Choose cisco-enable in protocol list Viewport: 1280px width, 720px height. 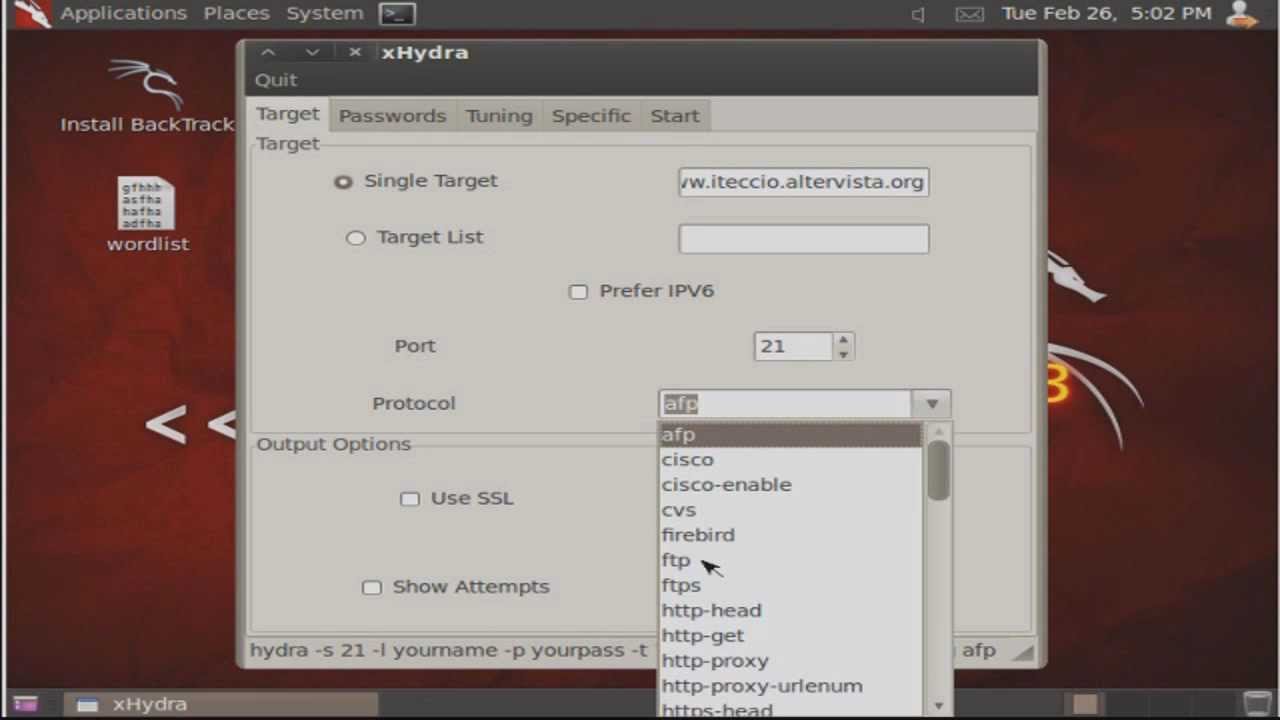click(790, 484)
